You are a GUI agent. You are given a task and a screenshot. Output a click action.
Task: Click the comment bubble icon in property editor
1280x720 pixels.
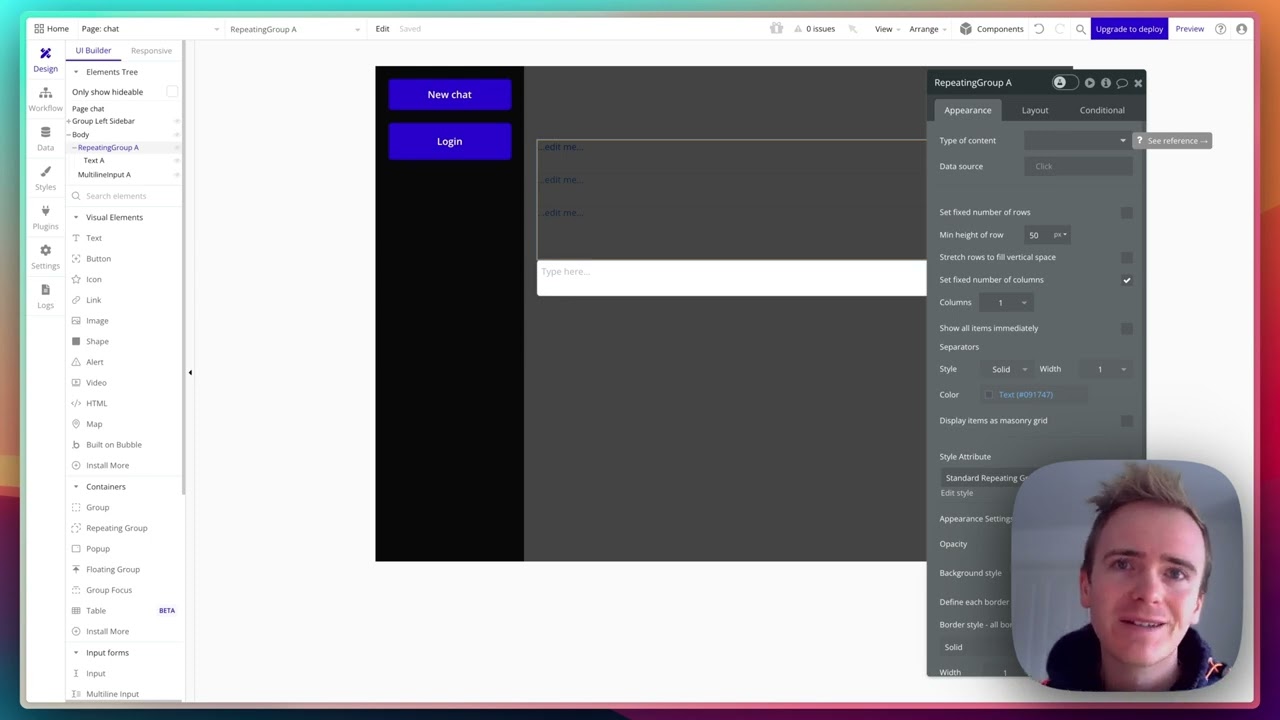tap(1122, 83)
